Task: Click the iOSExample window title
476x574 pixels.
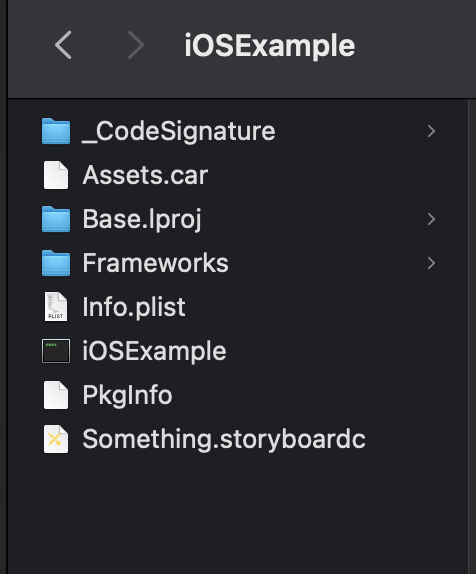Action: [269, 45]
